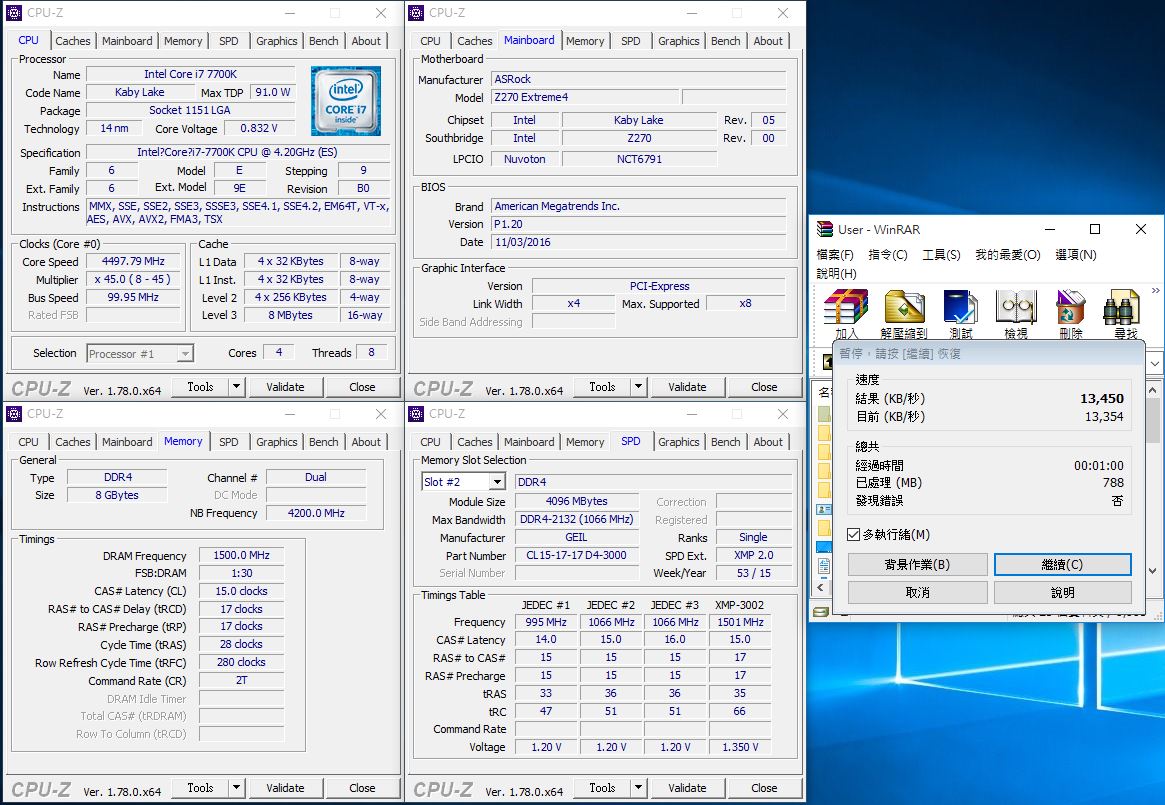Open the WinRAR 指令(C) menu
Screen dimensions: 1165x805
click(888, 255)
